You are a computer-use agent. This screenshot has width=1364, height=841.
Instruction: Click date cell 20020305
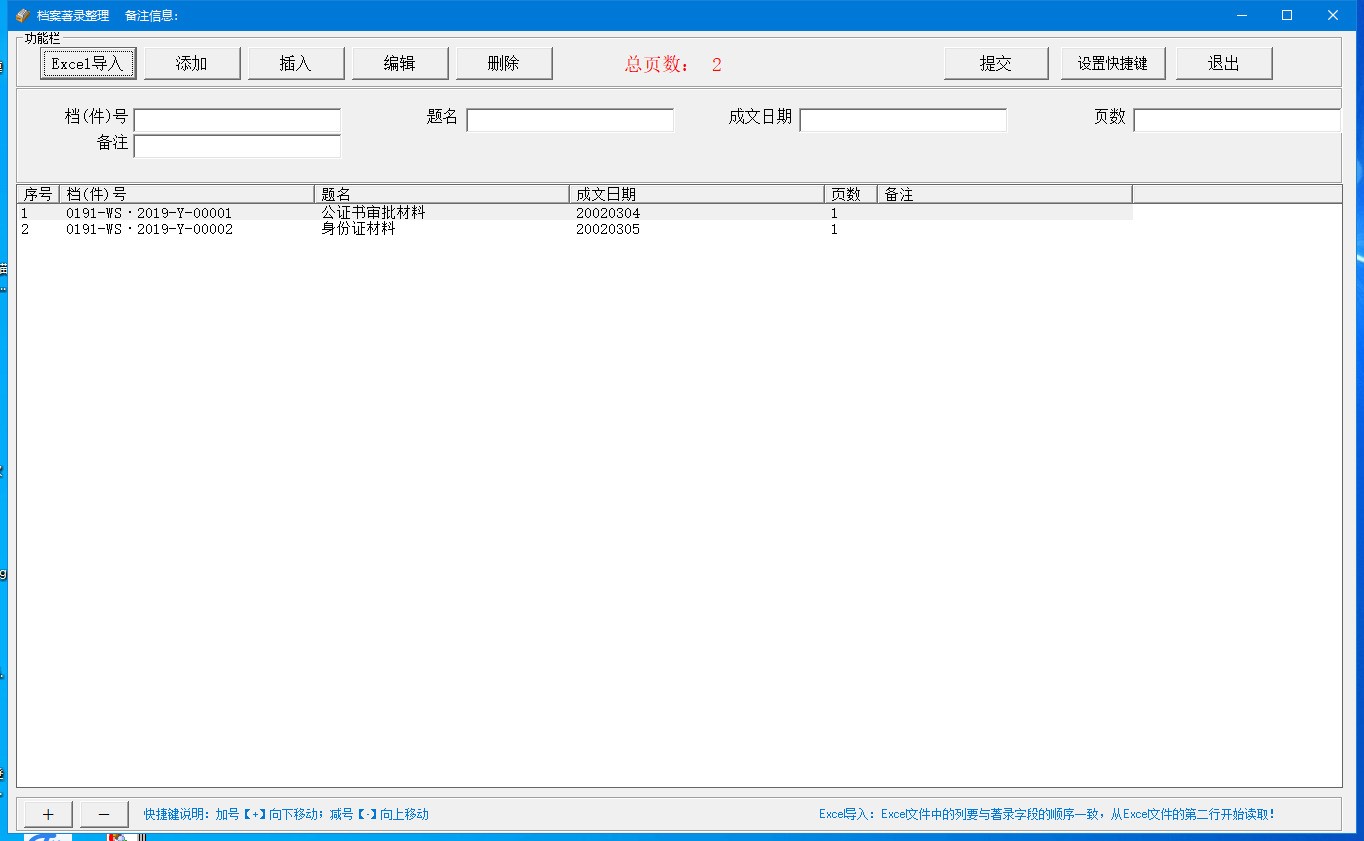pyautogui.click(x=608, y=229)
